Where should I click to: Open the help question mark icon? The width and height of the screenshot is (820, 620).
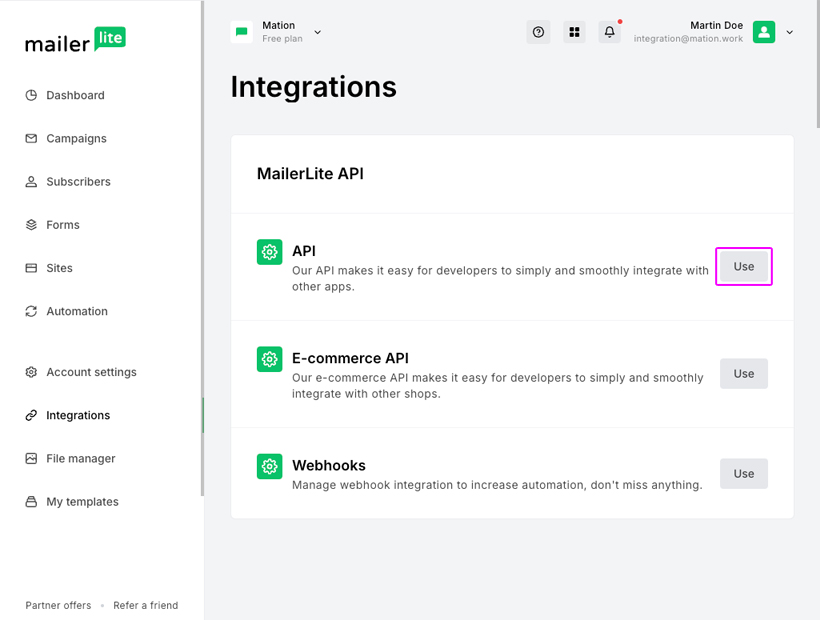pos(538,32)
